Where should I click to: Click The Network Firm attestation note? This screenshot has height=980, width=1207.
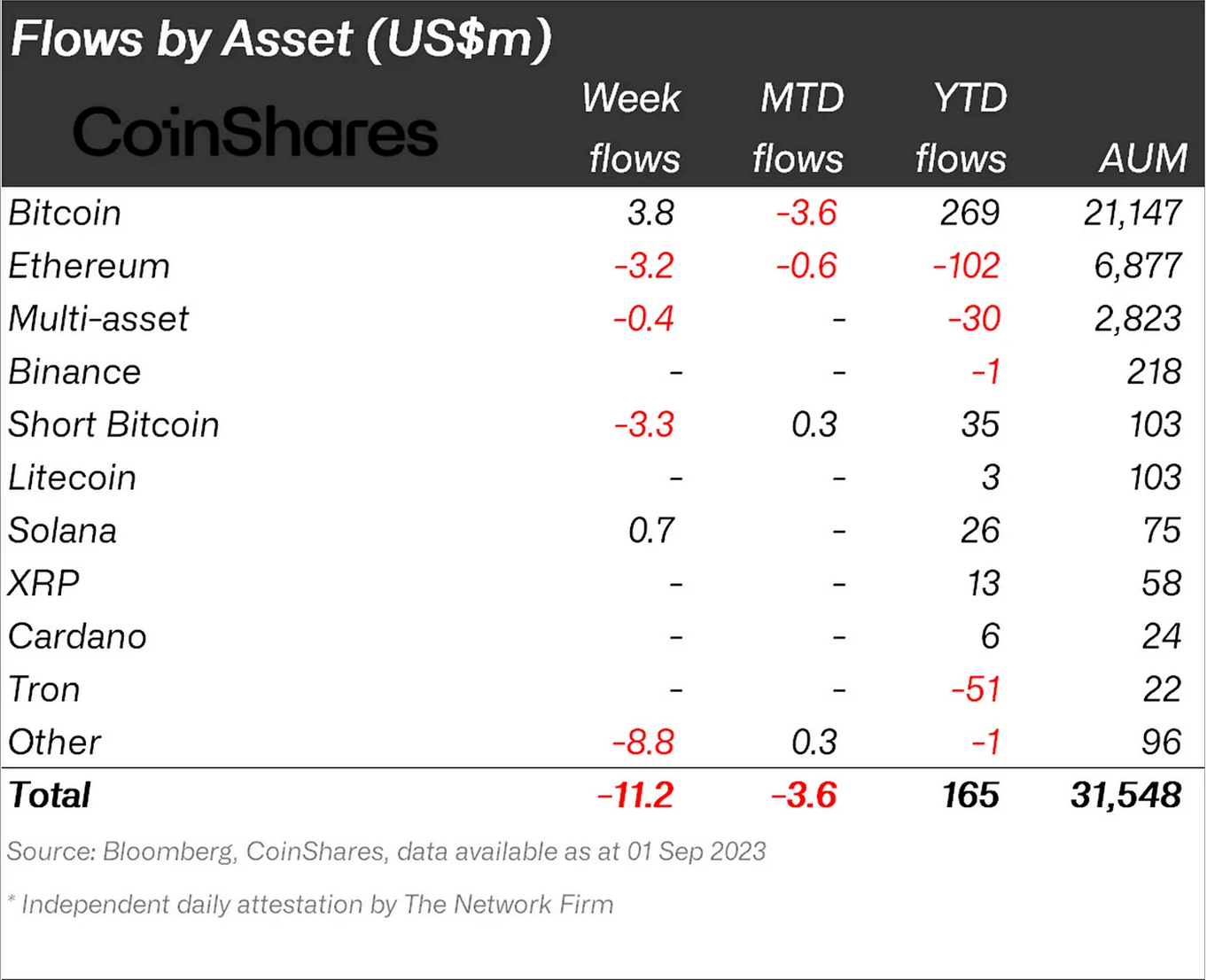pyautogui.click(x=310, y=905)
